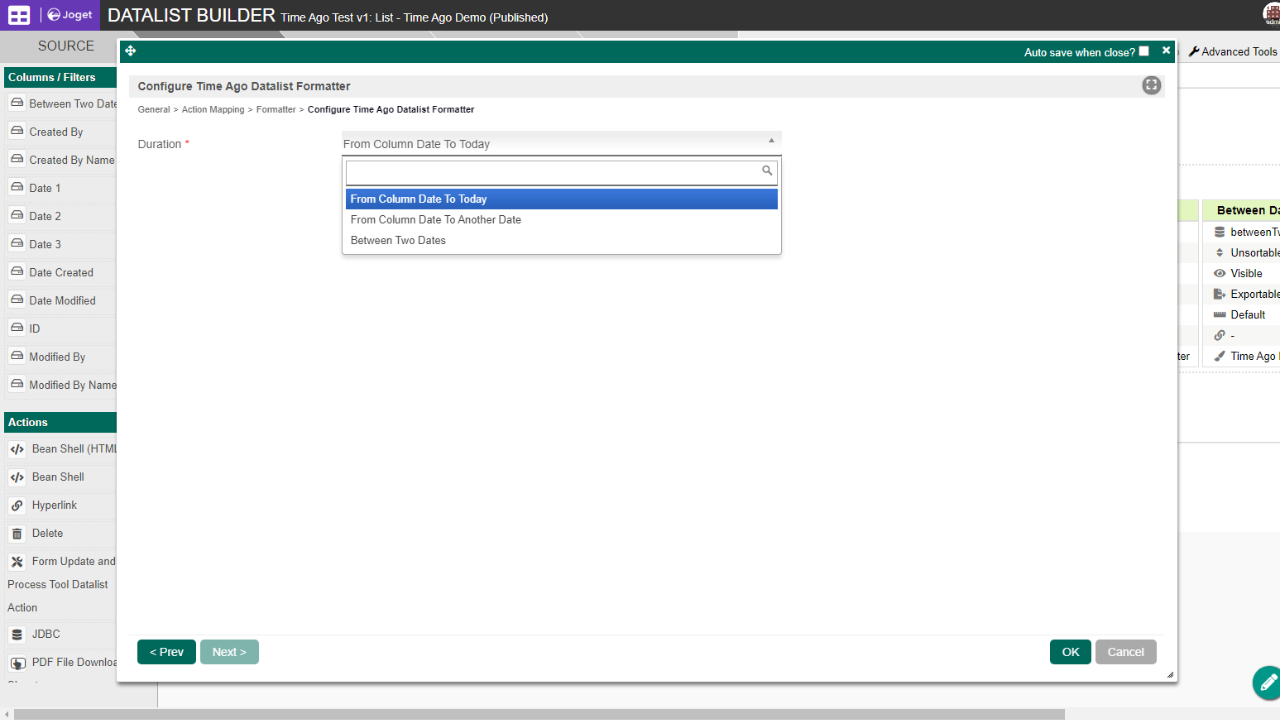Close the formatter dialog with X

(x=1166, y=50)
